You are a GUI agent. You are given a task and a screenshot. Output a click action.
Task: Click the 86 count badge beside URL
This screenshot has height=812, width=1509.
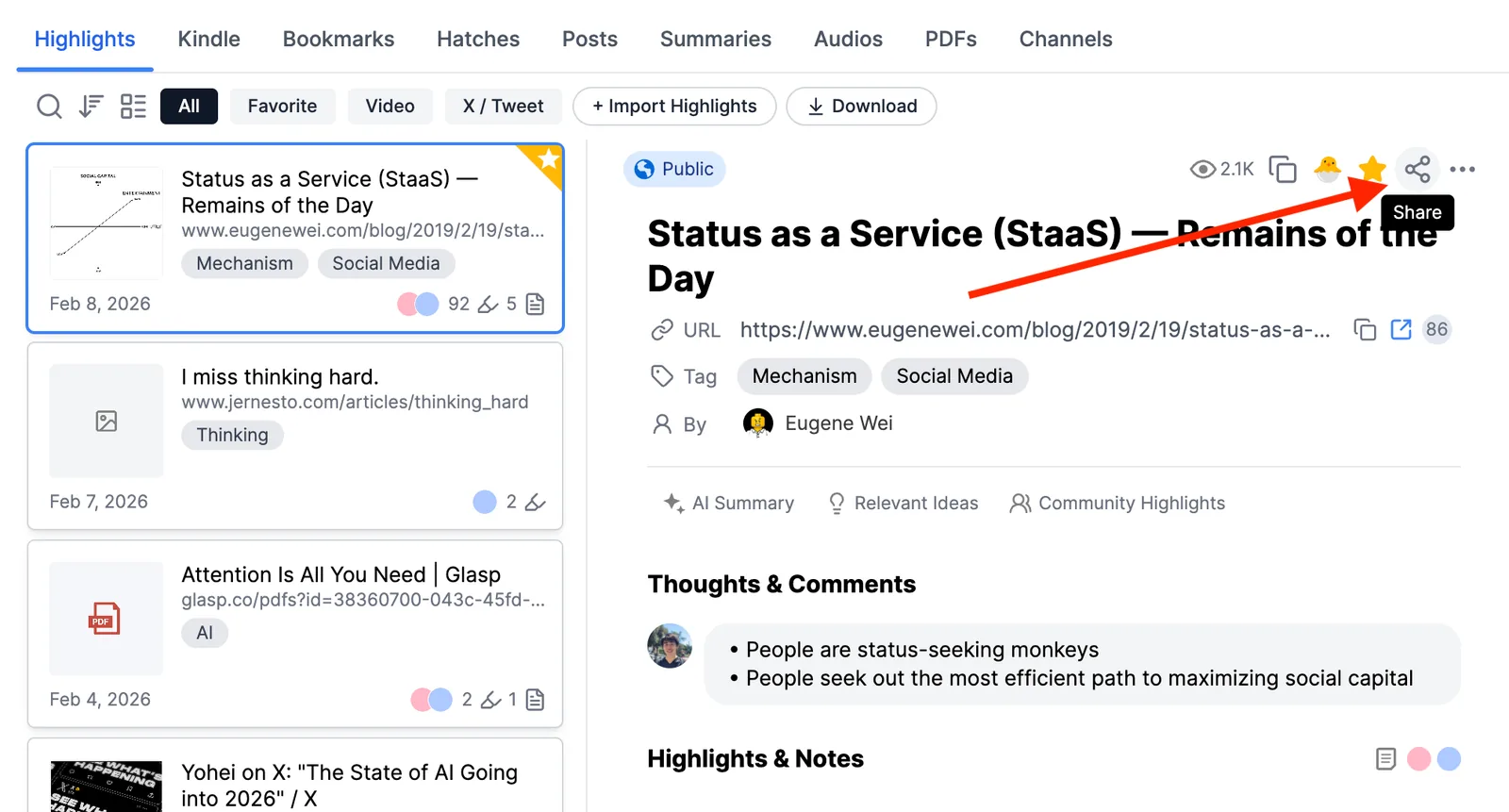click(x=1436, y=329)
